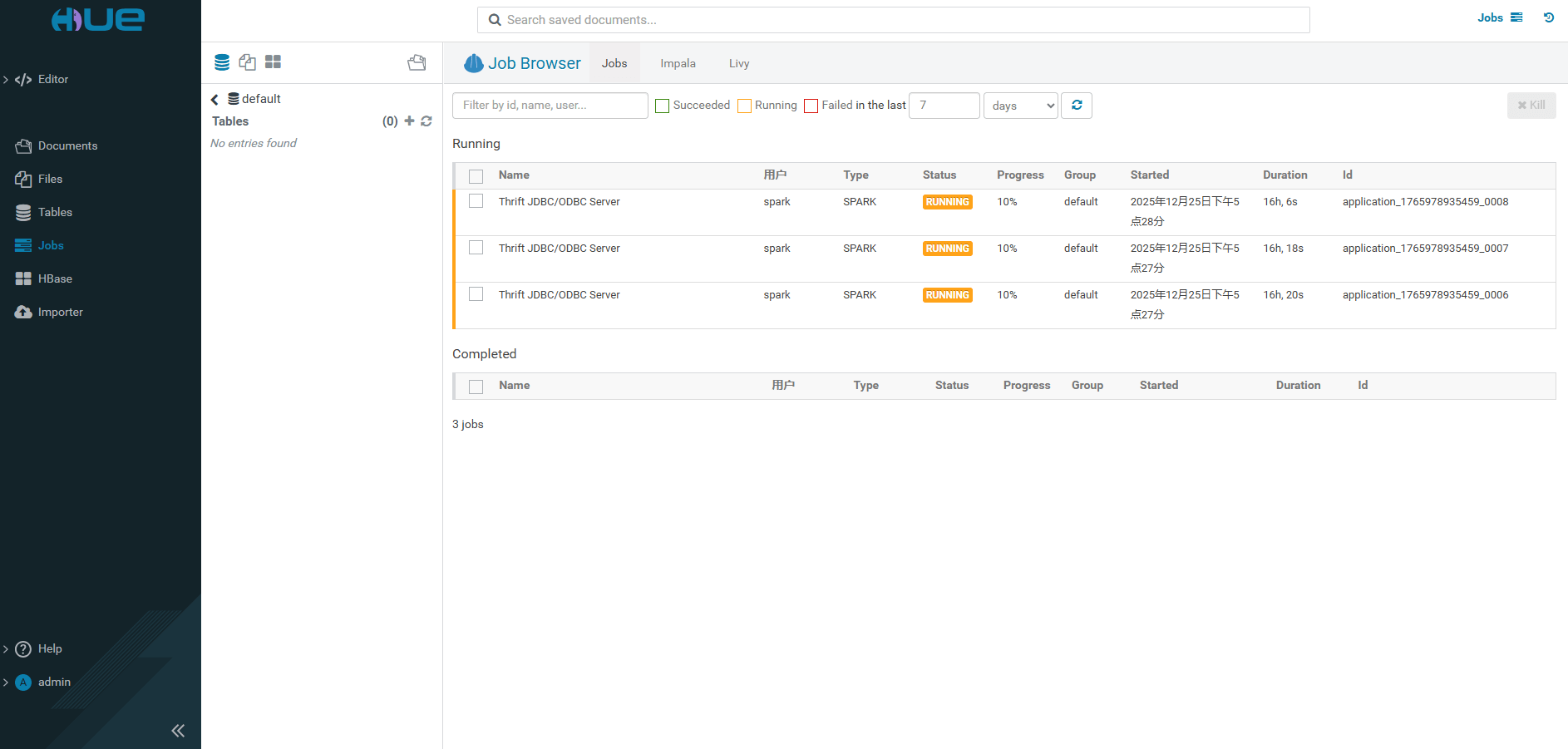1568x749 pixels.
Task: Open the documents icon in assist panel
Action: pos(247,62)
